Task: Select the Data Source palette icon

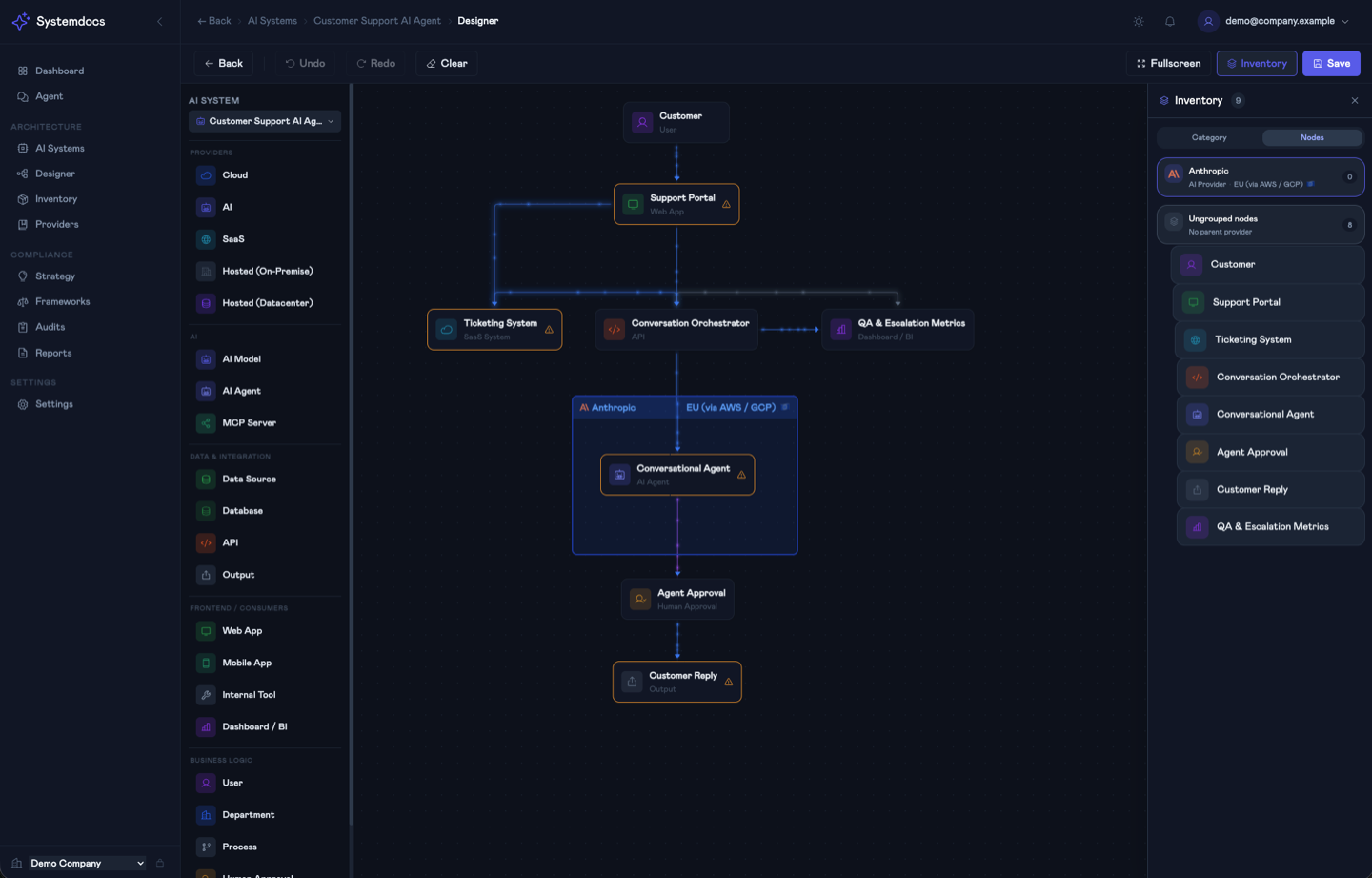Action: 206,479
